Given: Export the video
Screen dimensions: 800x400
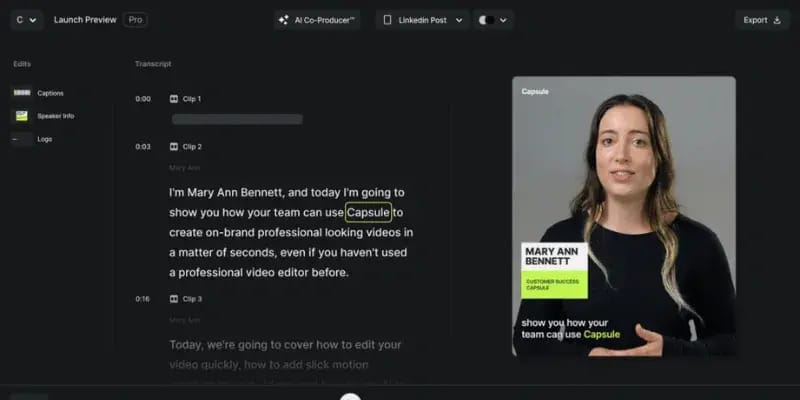Looking at the screenshot, I should click(x=762, y=20).
